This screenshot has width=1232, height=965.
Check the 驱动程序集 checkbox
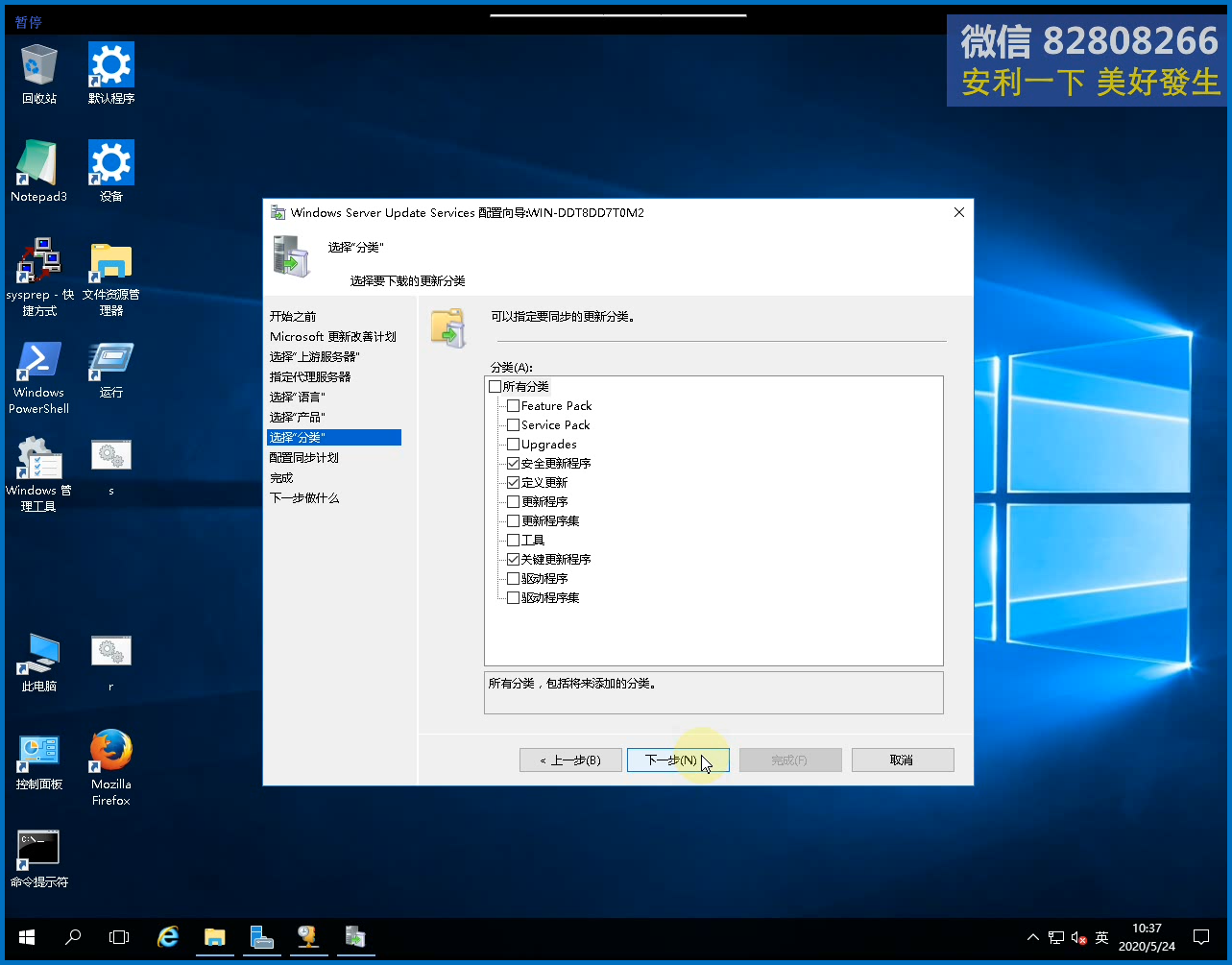(x=514, y=597)
